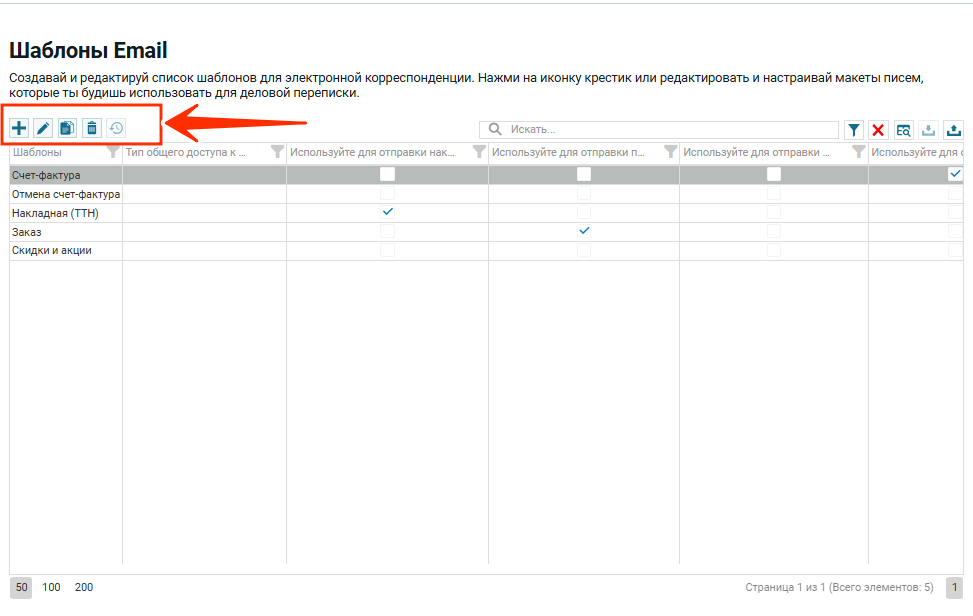973x616 pixels.
Task: Open filter on Тип общего доступа column
Action: pos(277,152)
